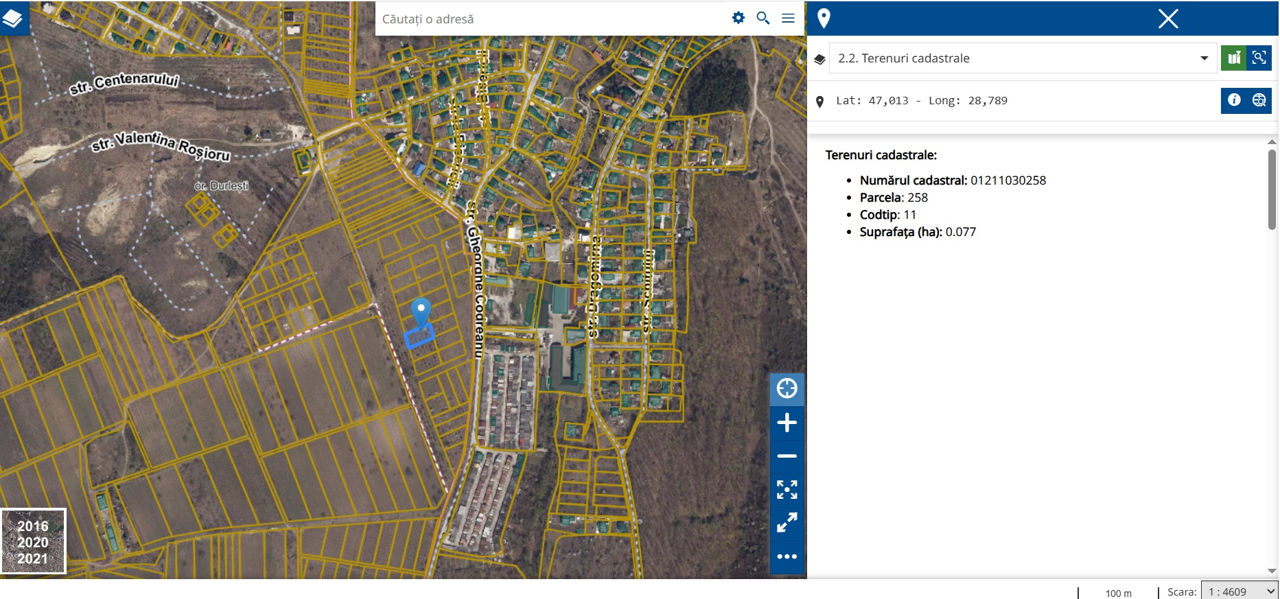This screenshot has width=1280, height=599.
Task: Click the info 'i' button
Action: click(x=1234, y=100)
